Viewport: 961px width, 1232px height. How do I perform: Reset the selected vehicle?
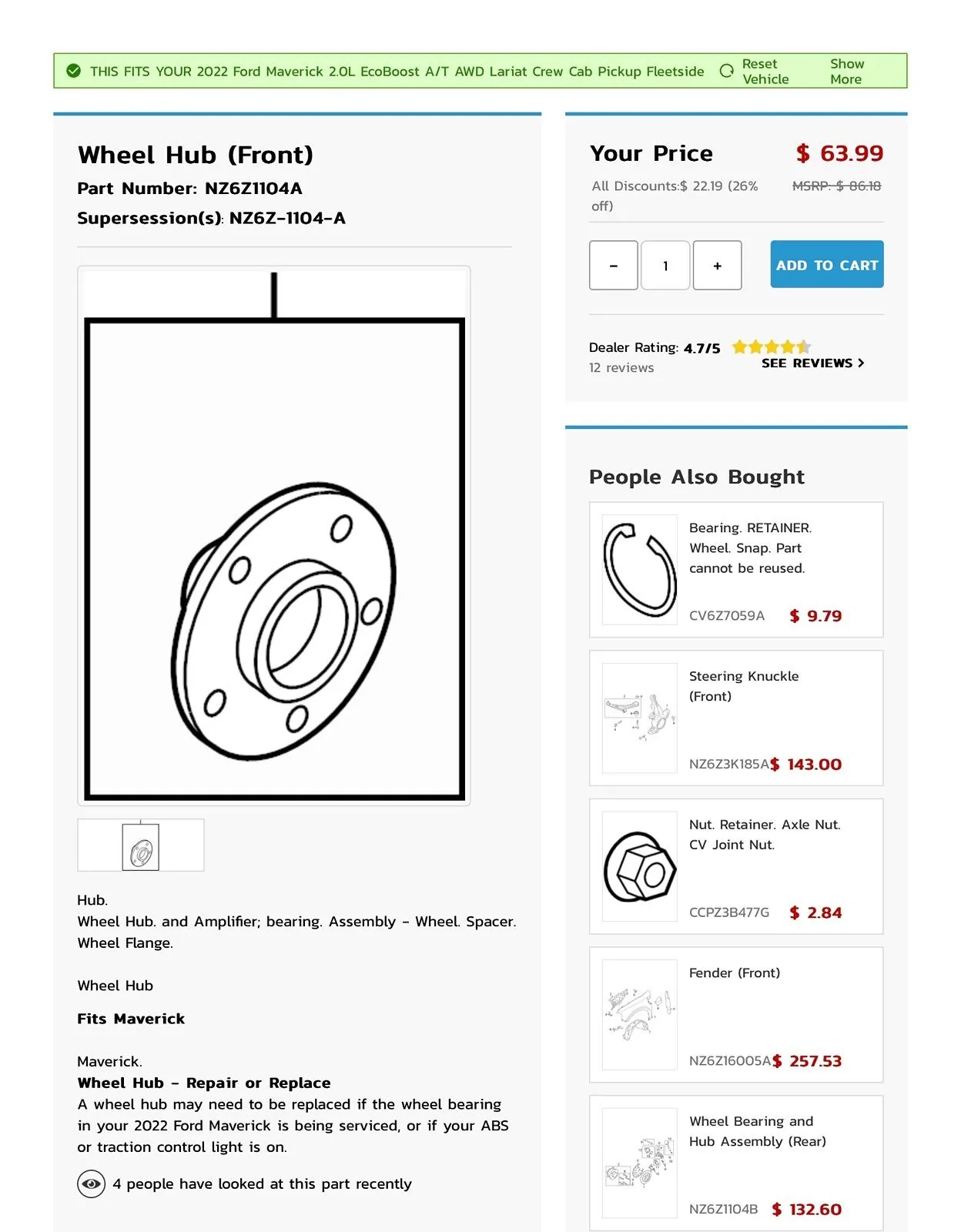point(765,72)
